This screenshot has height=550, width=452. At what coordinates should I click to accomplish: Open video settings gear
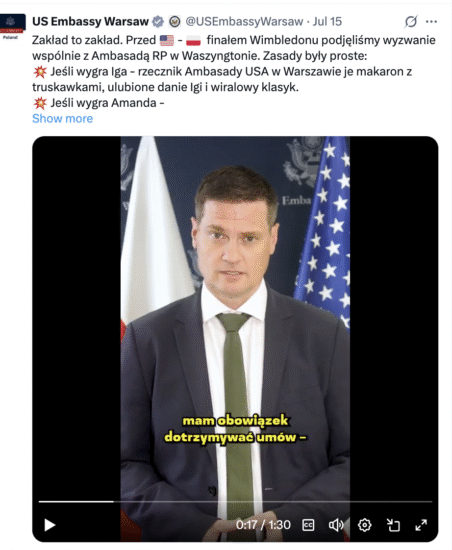tap(364, 525)
